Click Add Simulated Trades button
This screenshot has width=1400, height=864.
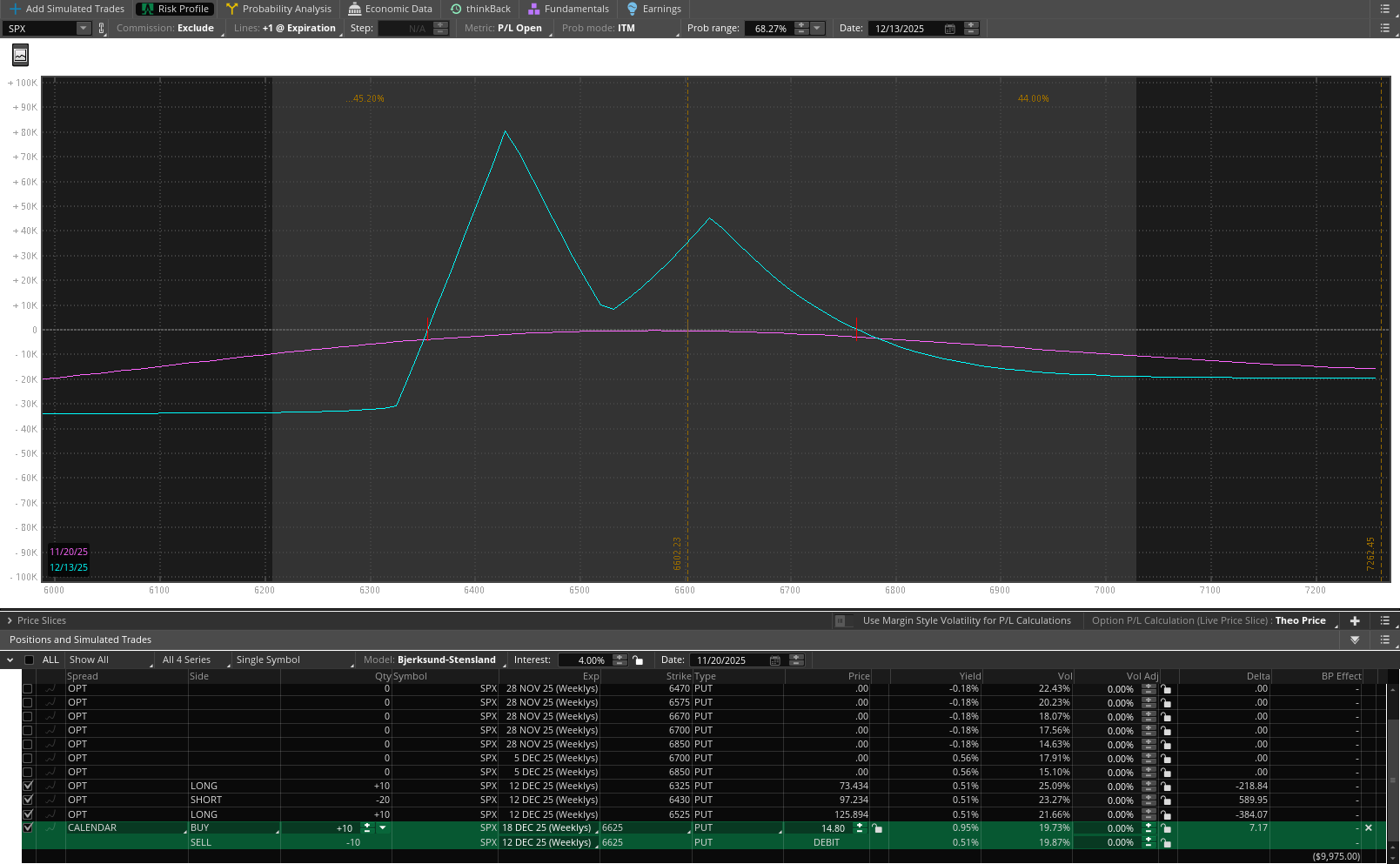pos(67,9)
